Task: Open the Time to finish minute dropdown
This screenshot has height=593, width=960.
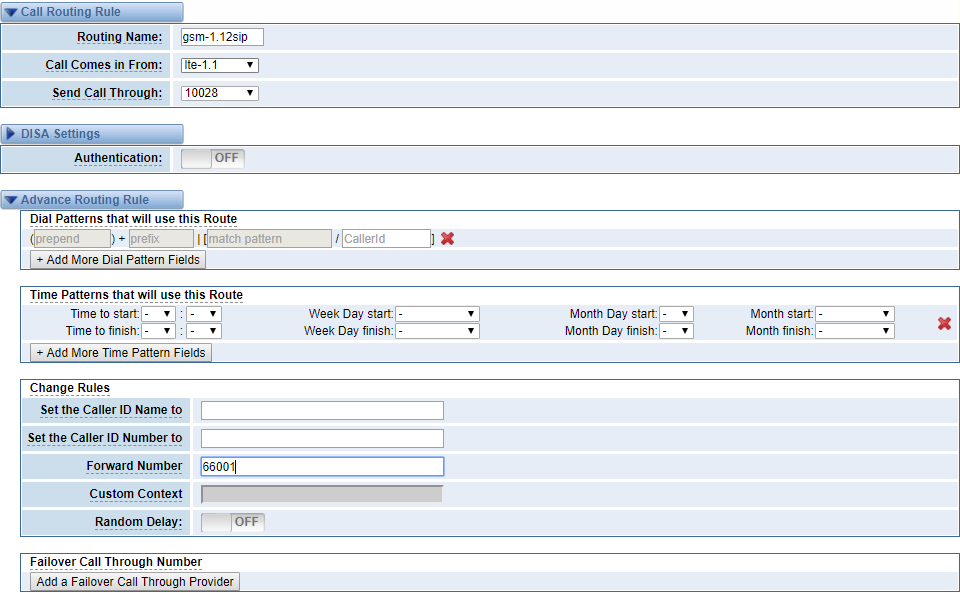Action: pyautogui.click(x=204, y=331)
